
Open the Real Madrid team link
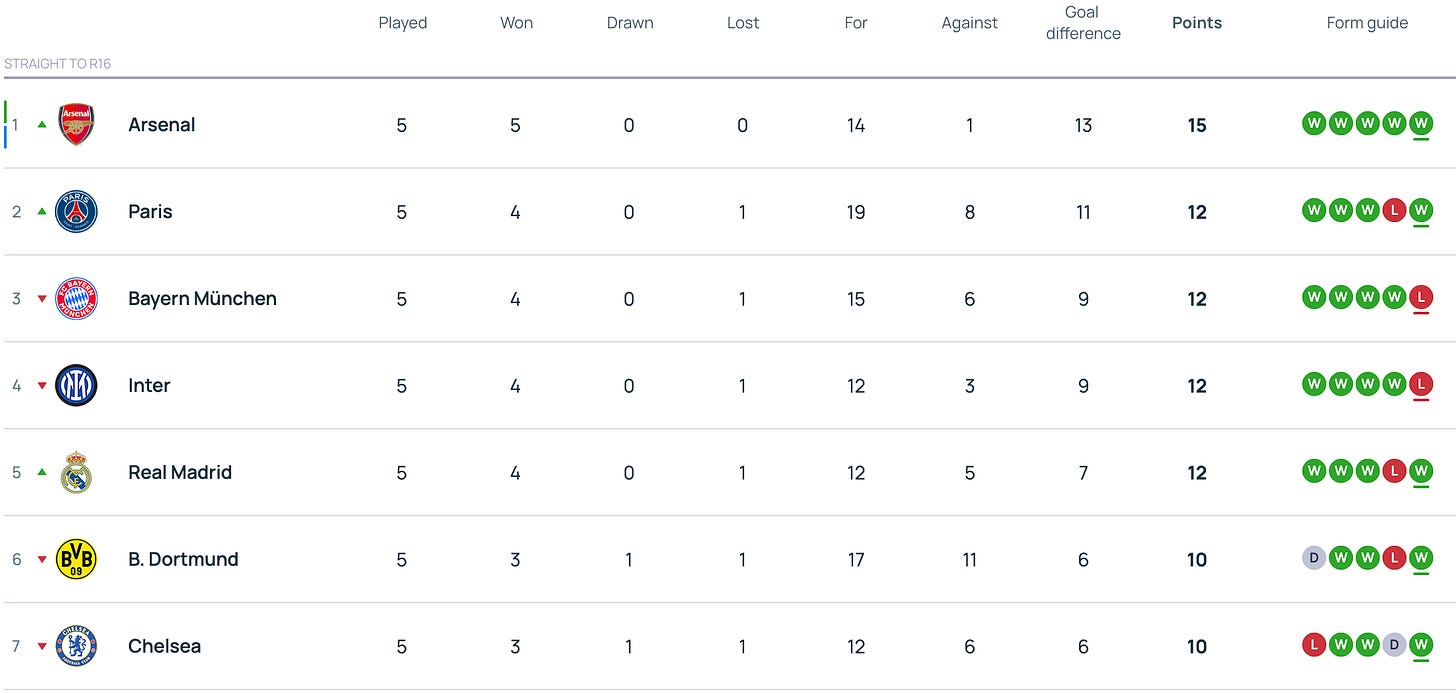pos(180,473)
